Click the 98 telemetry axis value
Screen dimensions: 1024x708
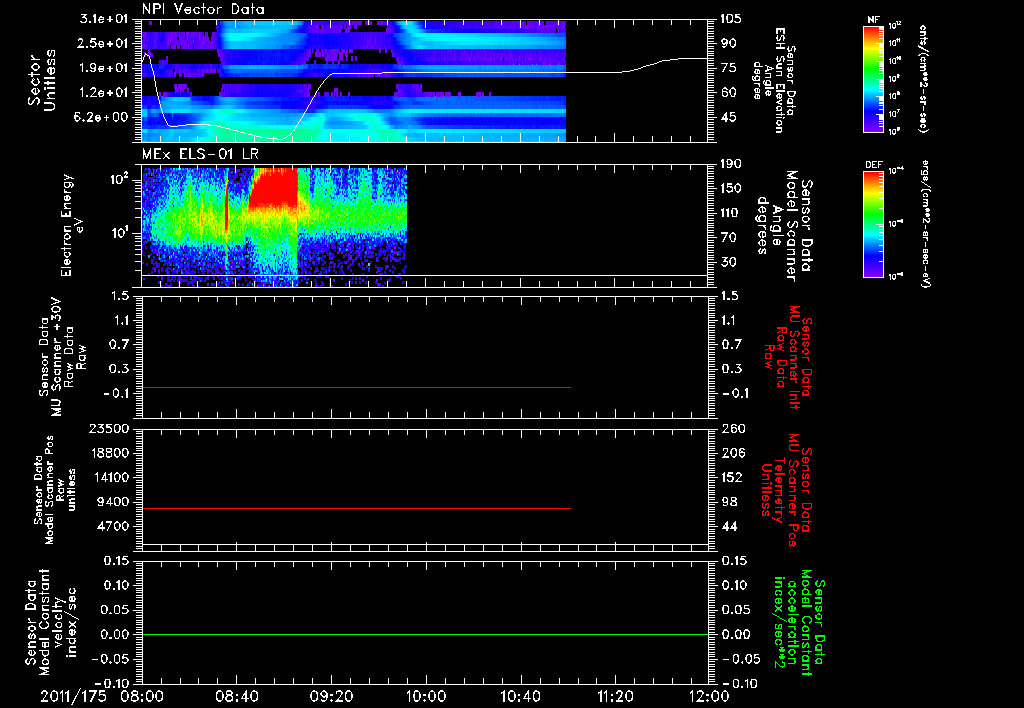tap(729, 502)
